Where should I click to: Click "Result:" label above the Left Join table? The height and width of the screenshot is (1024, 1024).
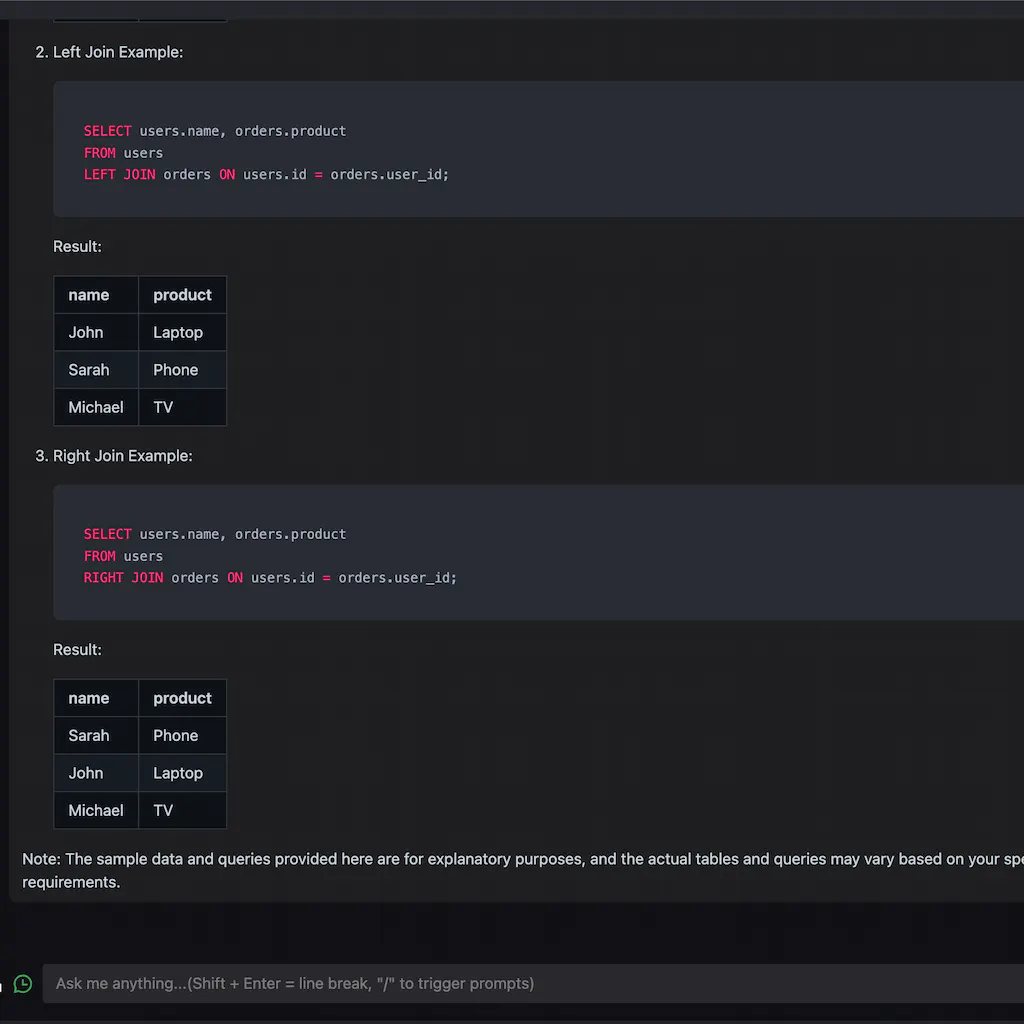(77, 246)
